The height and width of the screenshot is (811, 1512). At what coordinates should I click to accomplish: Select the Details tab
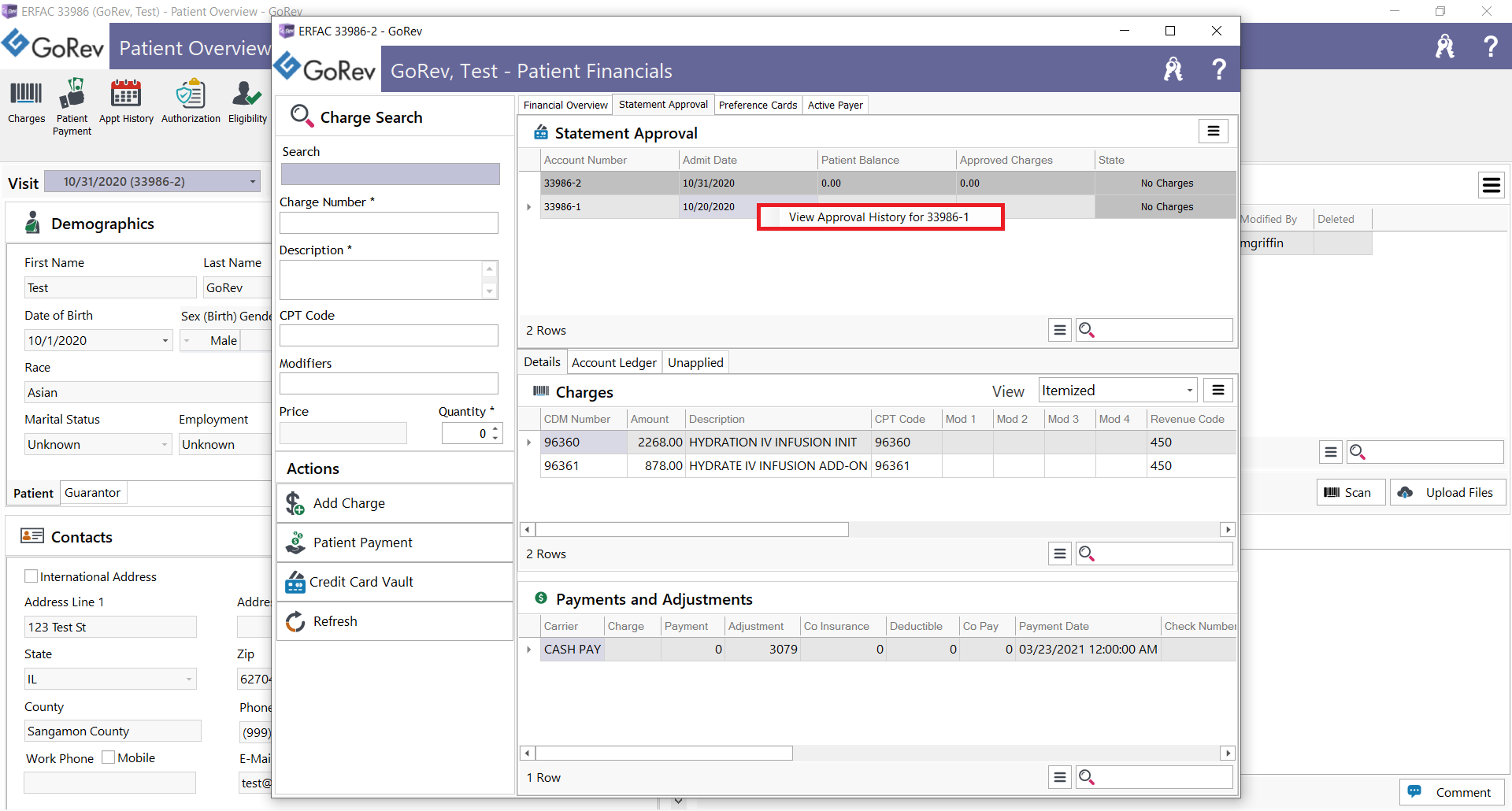coord(542,362)
